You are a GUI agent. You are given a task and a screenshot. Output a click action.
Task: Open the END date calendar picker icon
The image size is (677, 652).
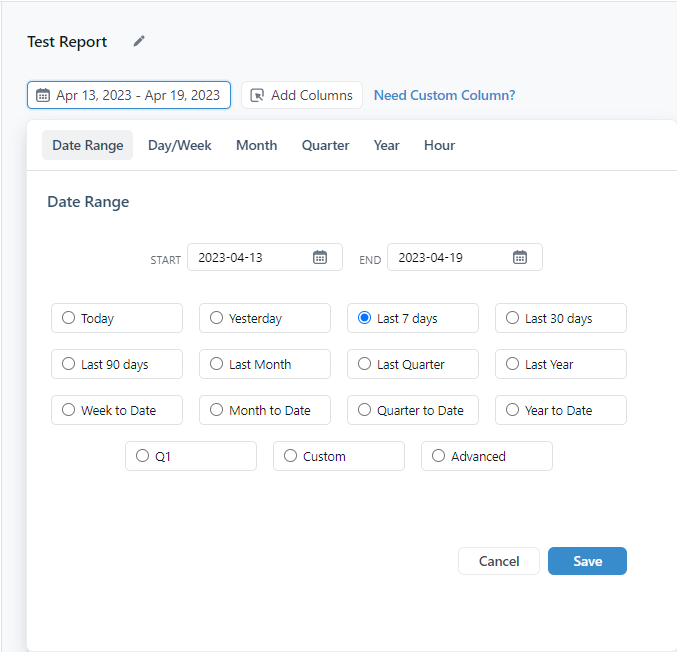[x=519, y=257]
